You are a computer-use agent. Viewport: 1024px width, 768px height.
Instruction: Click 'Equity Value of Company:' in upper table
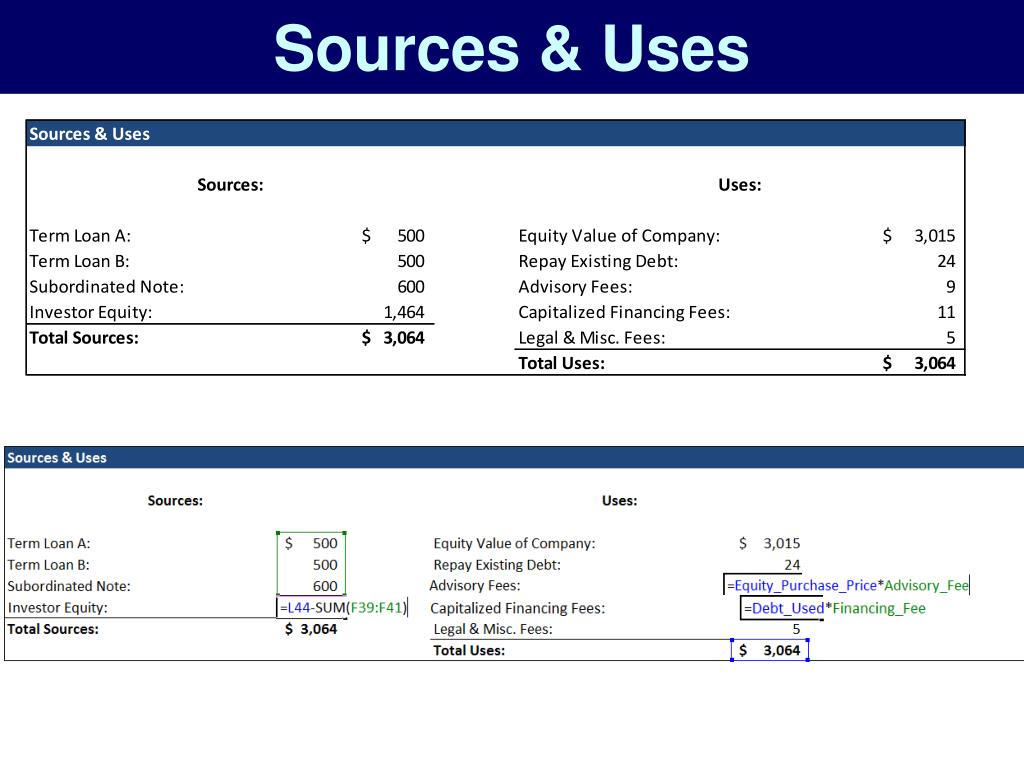point(619,236)
